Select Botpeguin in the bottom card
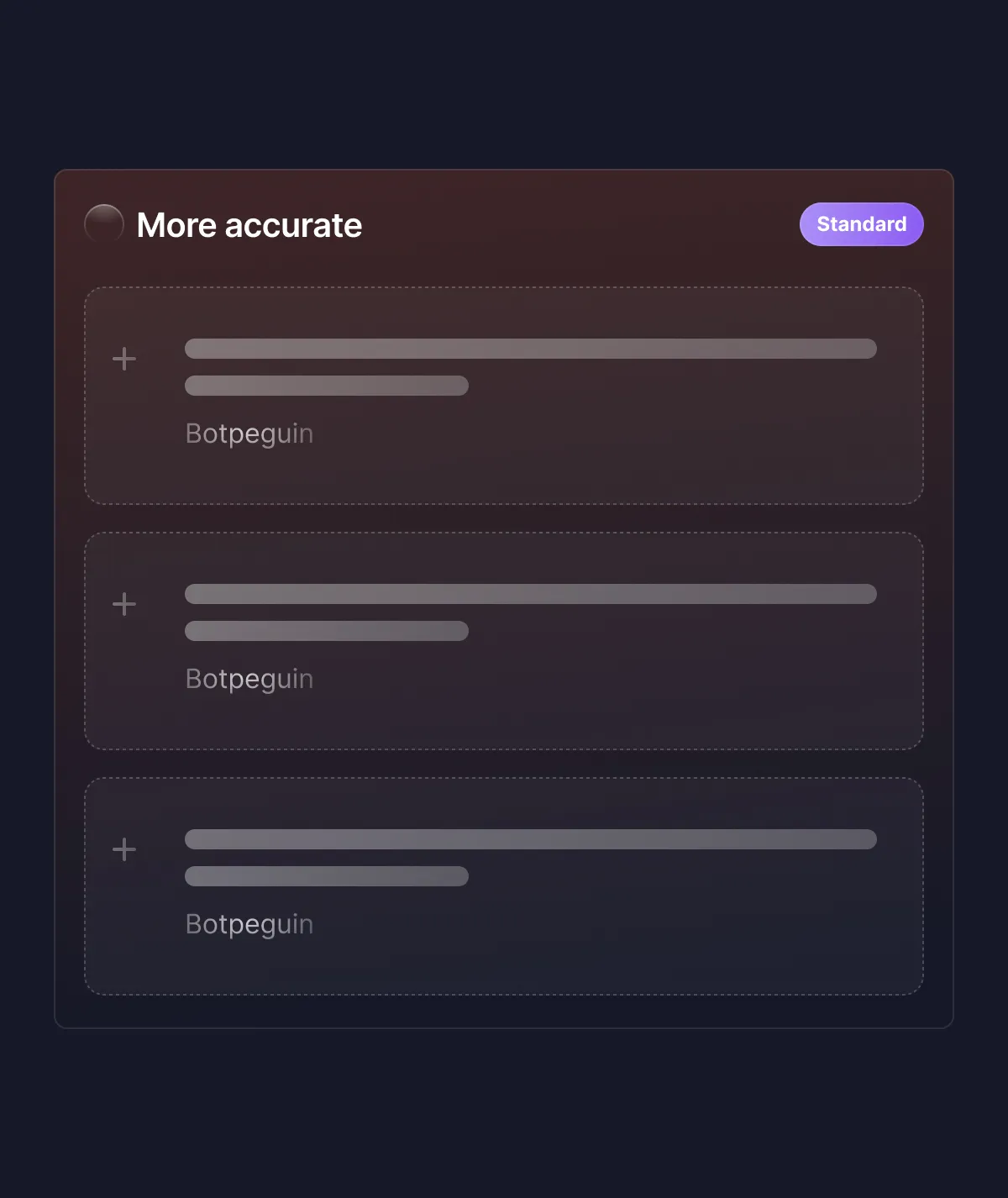The height and width of the screenshot is (1198, 1008). (x=249, y=924)
